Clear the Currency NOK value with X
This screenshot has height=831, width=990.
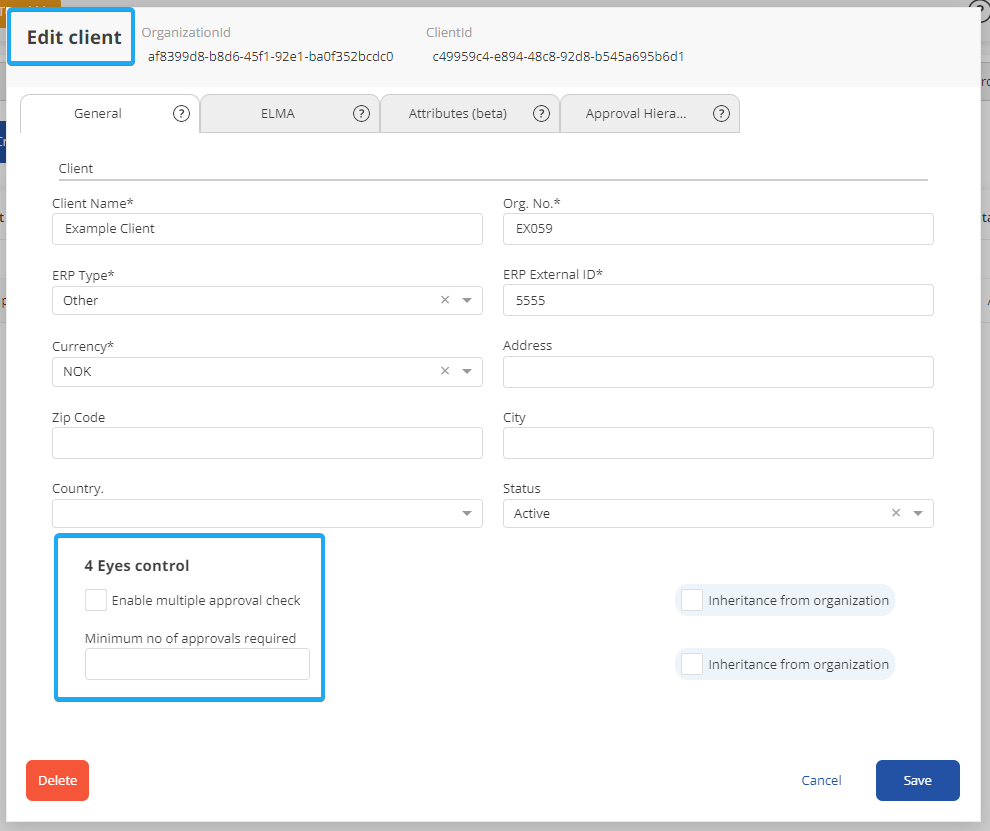445,371
